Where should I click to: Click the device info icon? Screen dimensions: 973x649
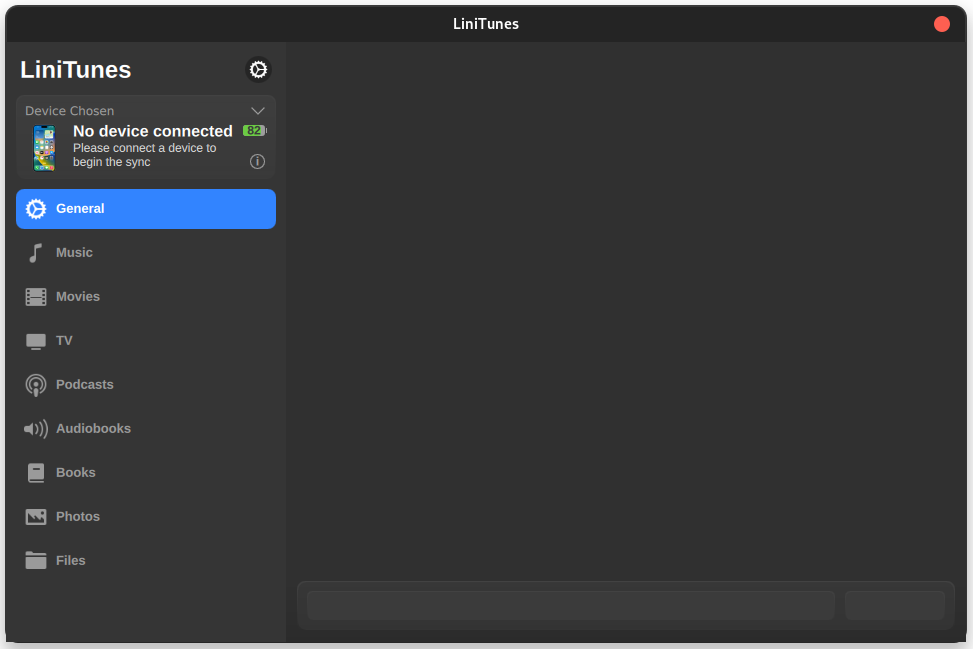[x=257, y=161]
